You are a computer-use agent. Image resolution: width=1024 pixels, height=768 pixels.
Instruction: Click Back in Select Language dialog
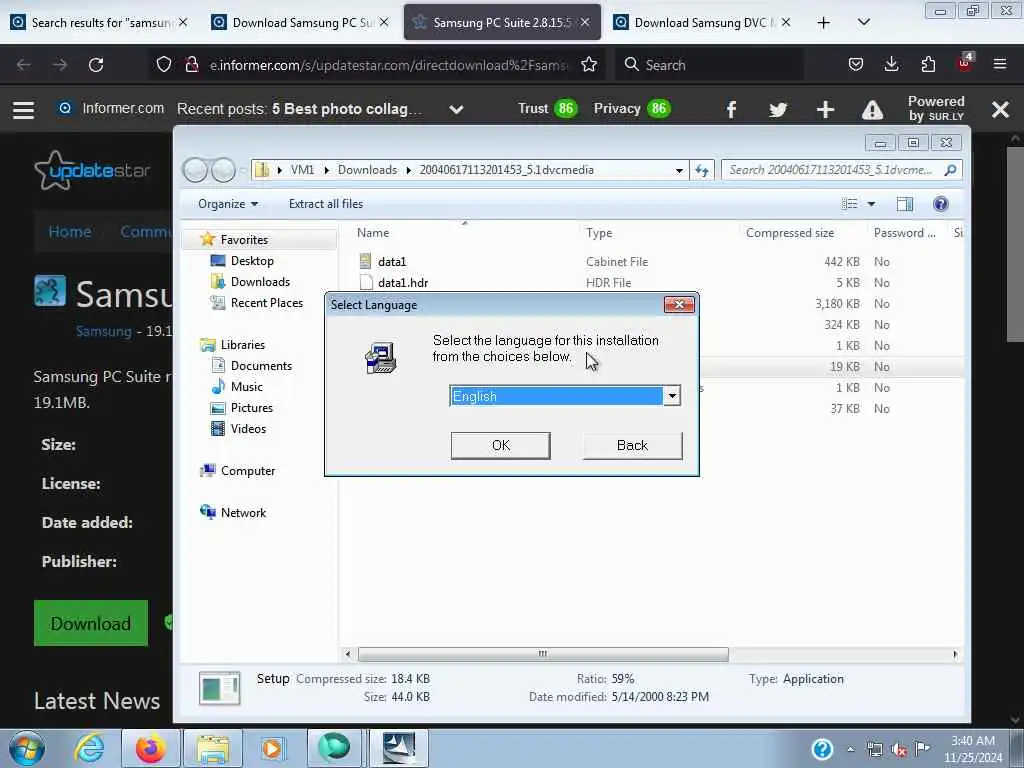coord(632,445)
